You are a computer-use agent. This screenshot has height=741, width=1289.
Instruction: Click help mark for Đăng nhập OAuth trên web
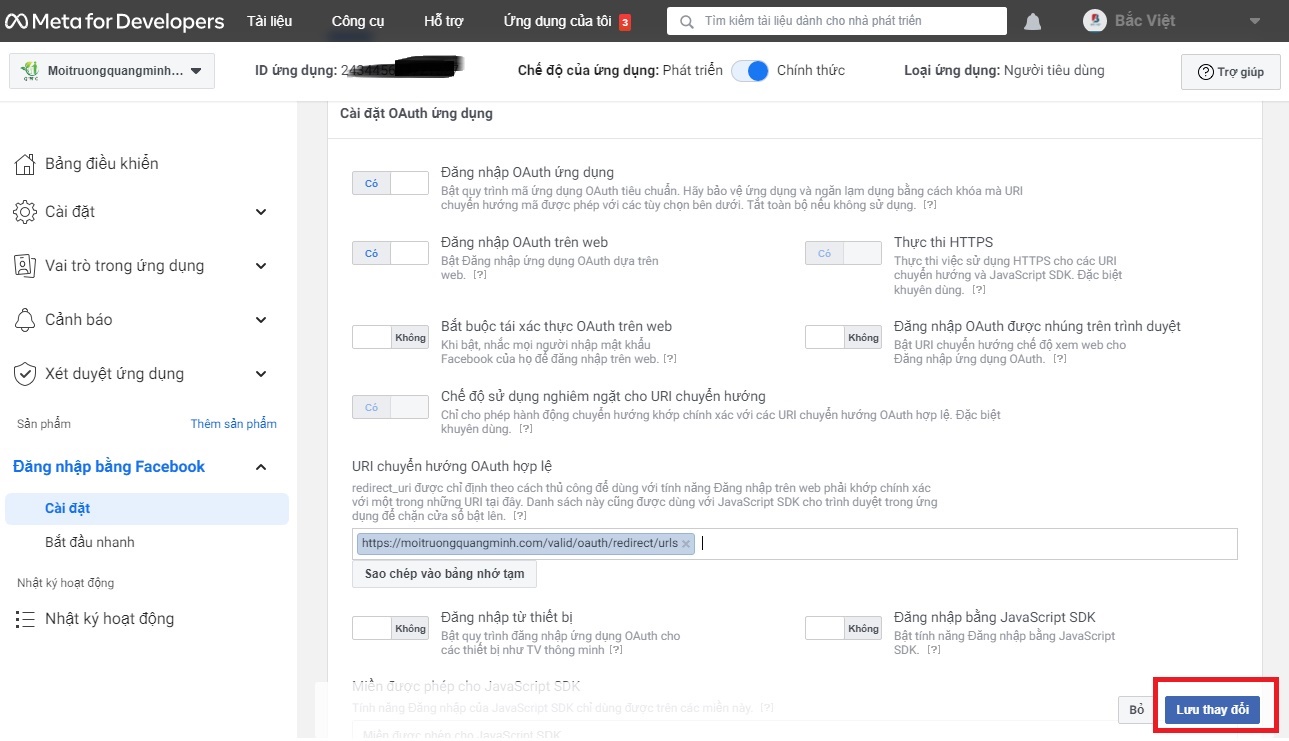tap(480, 274)
